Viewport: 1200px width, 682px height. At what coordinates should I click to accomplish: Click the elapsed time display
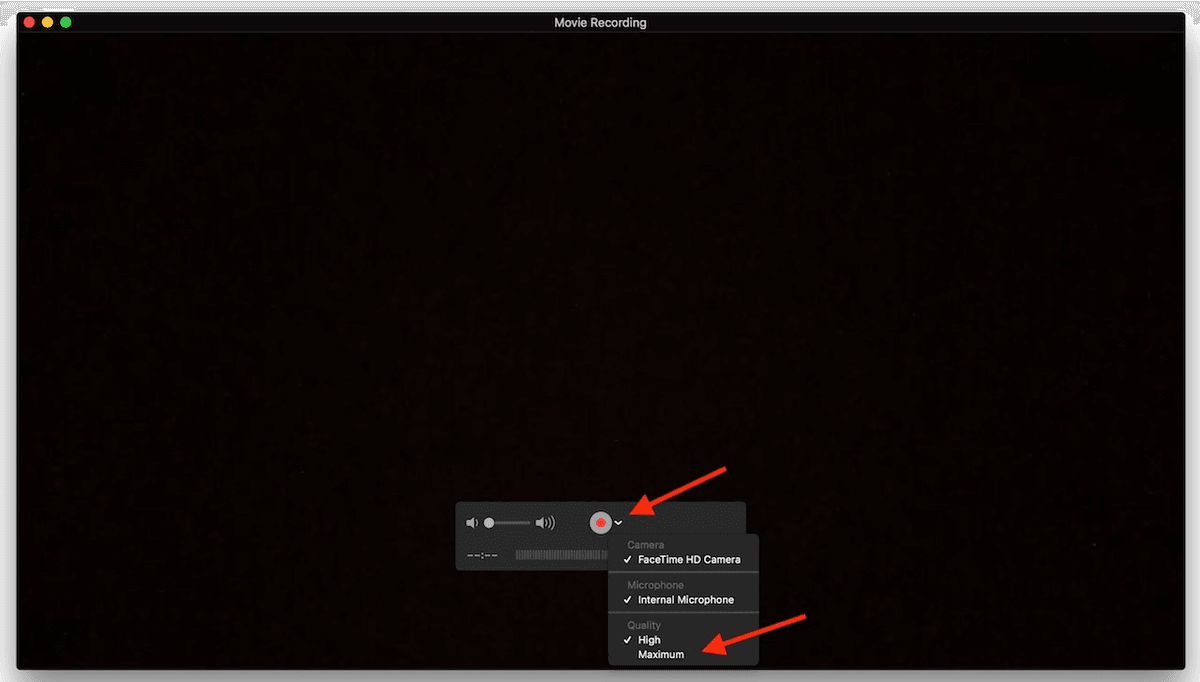coord(482,554)
